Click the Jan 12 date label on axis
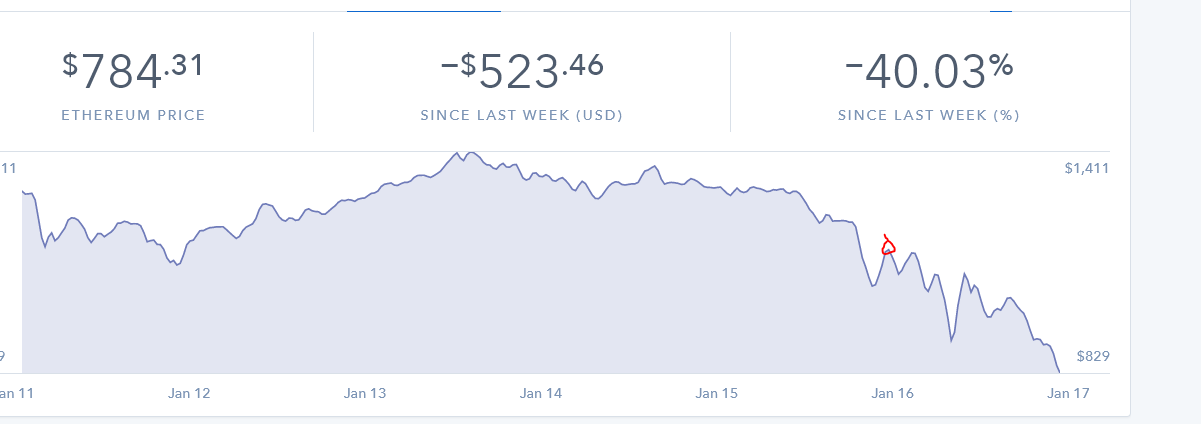This screenshot has height=424, width=1201. 189,394
